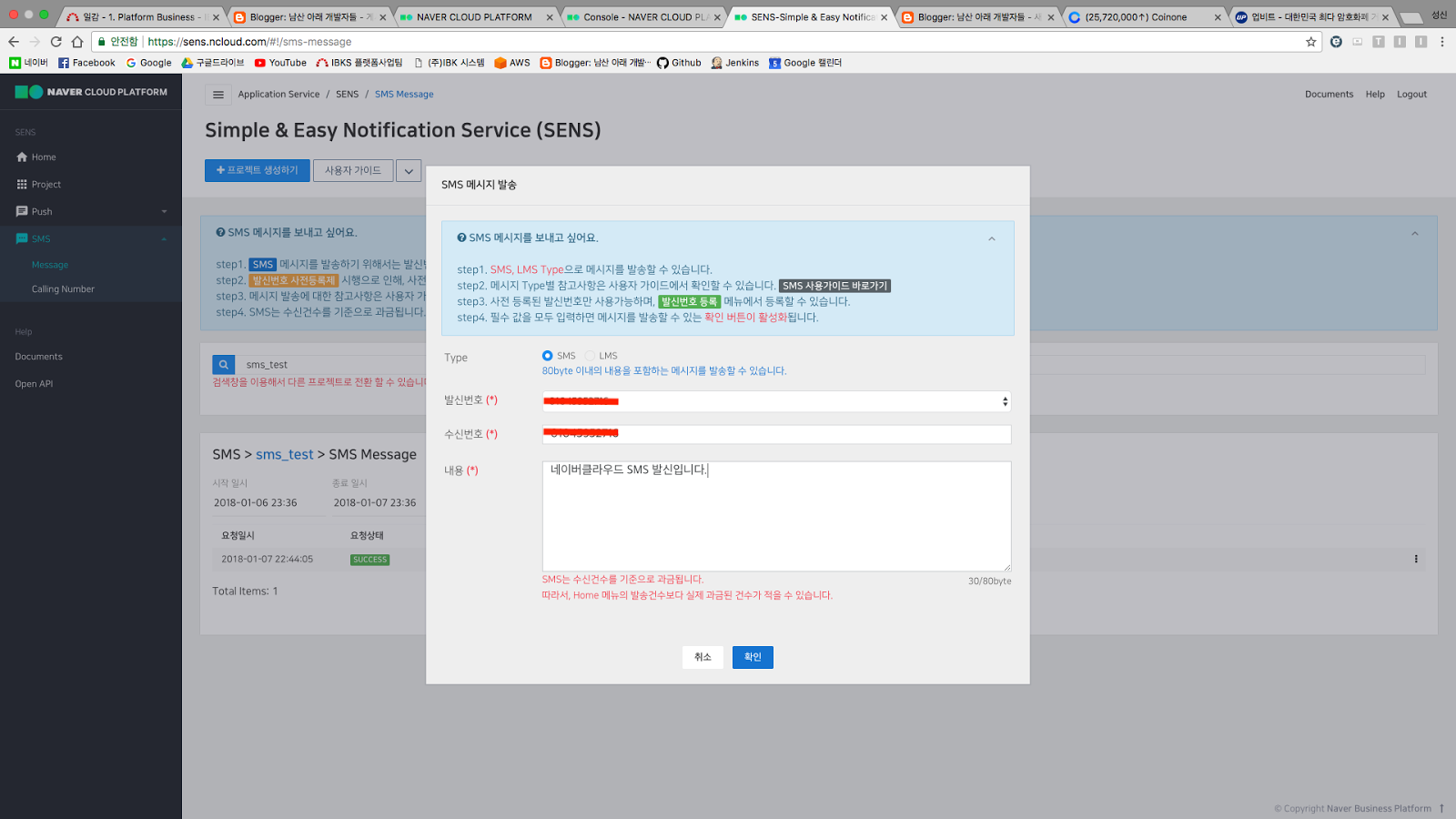1456x819 pixels.
Task: Toggle the hamburger menu icon
Action: 218,95
